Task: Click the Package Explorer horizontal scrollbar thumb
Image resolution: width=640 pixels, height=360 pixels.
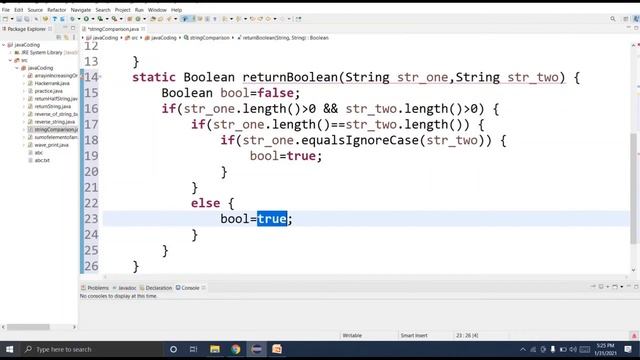Action: (x=28, y=327)
